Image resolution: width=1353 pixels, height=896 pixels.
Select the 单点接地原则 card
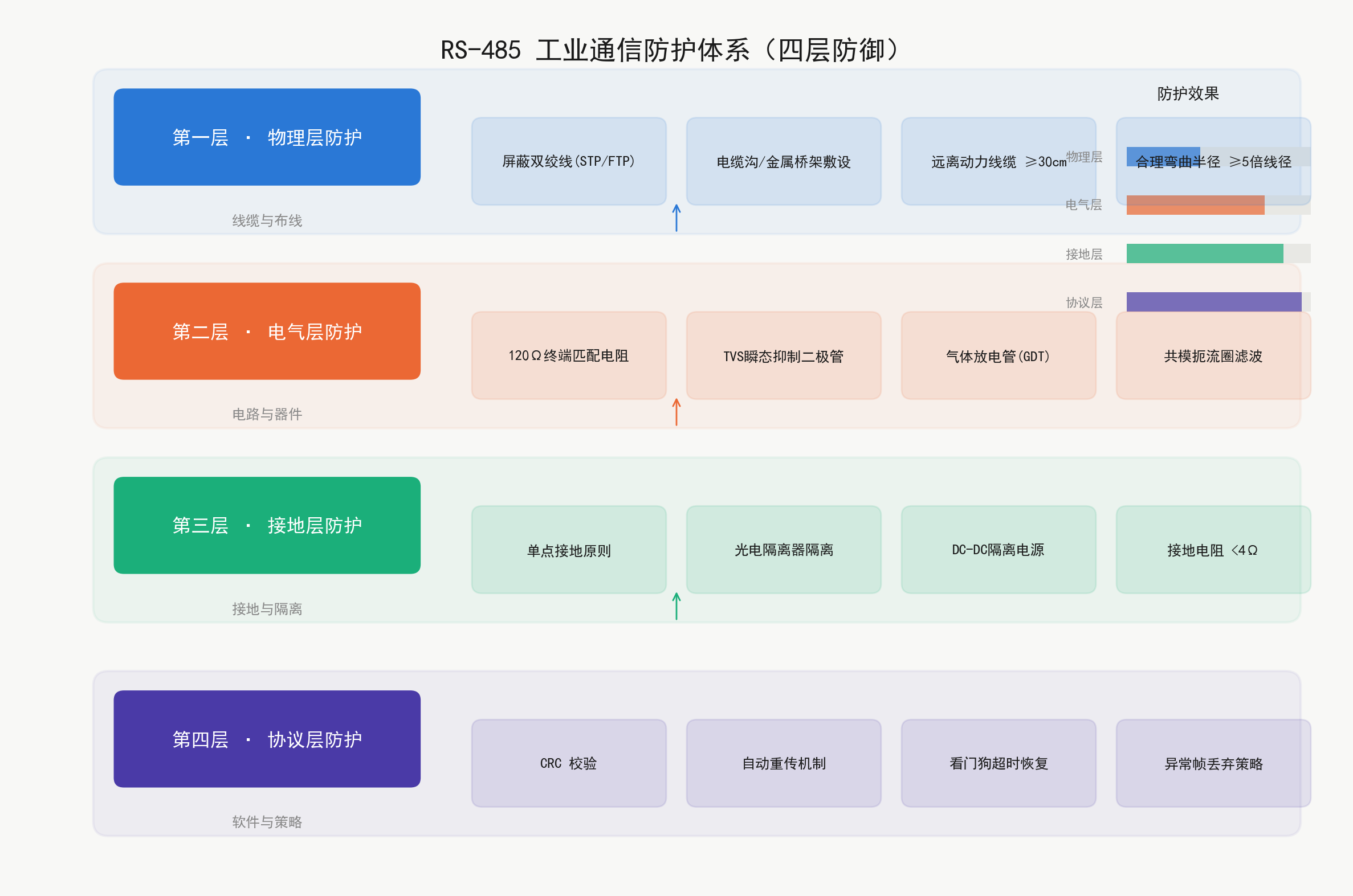pos(569,550)
